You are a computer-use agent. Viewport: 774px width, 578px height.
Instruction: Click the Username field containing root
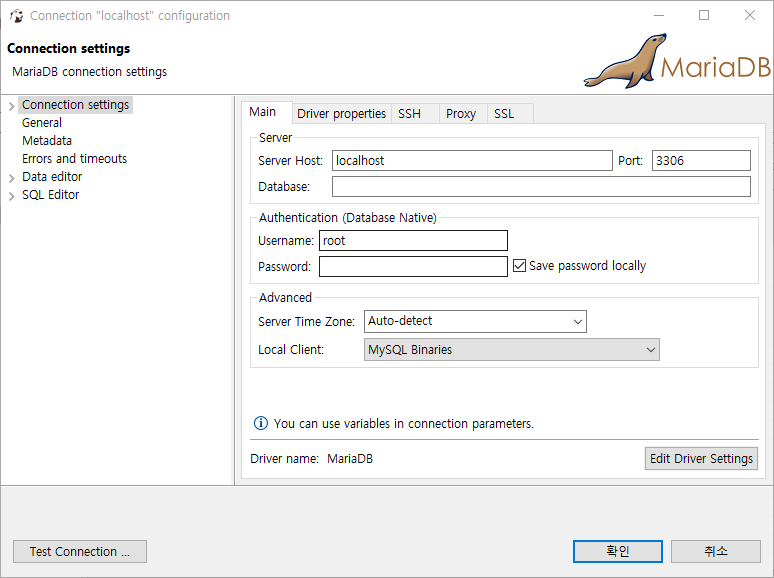(413, 240)
